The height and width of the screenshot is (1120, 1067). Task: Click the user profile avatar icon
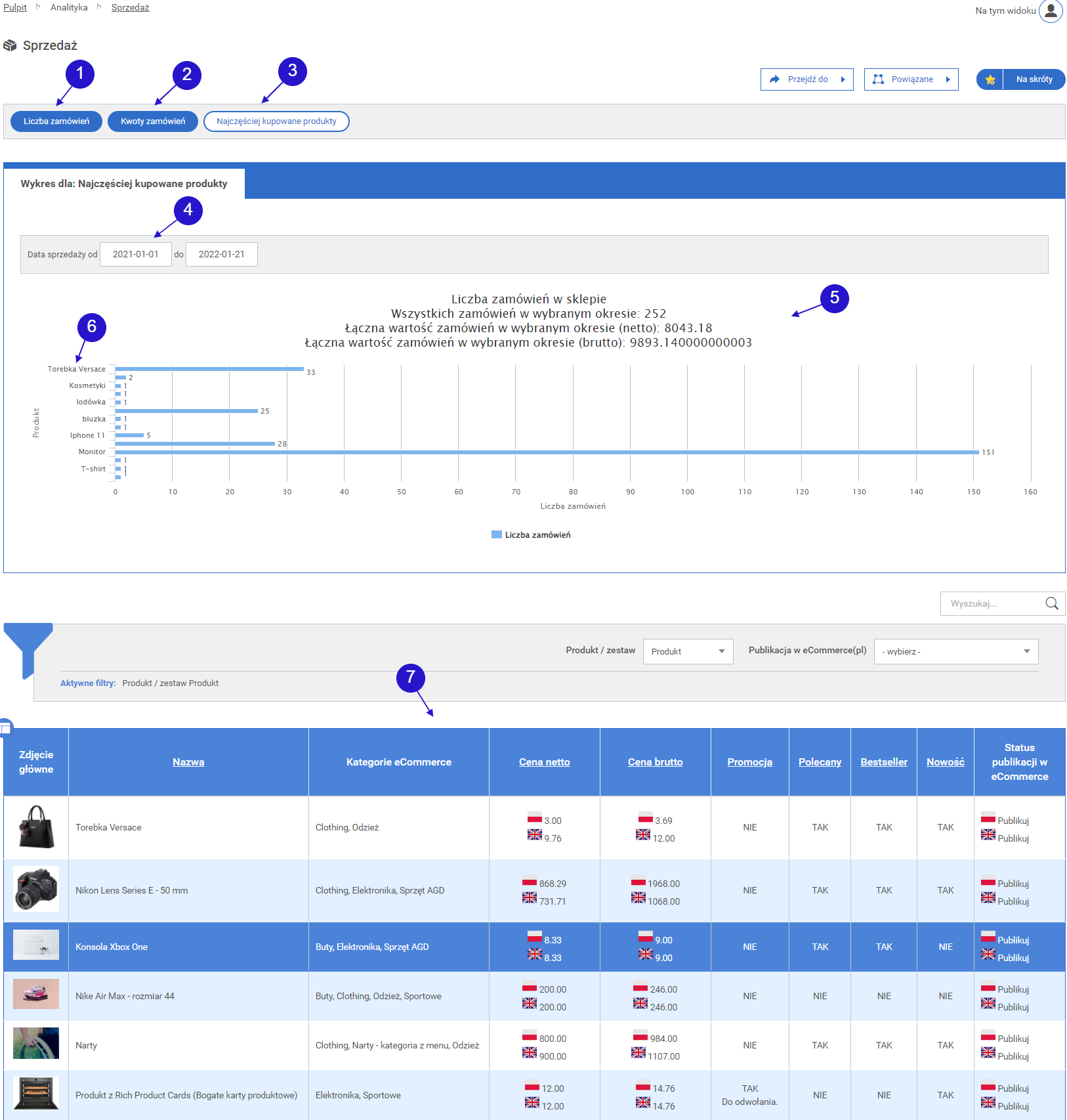1050,11
